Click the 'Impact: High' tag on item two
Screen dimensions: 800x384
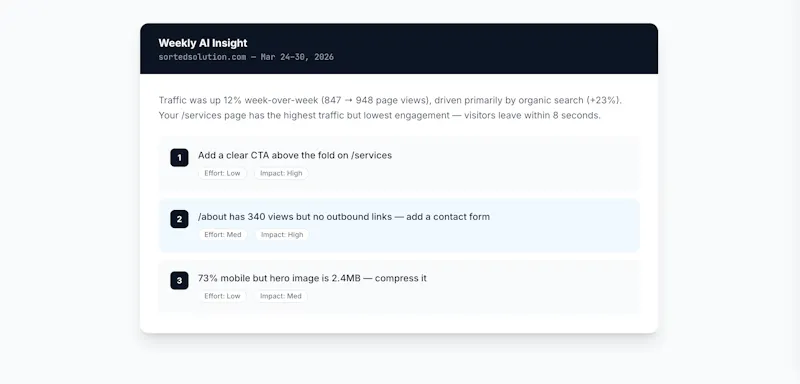coord(282,235)
